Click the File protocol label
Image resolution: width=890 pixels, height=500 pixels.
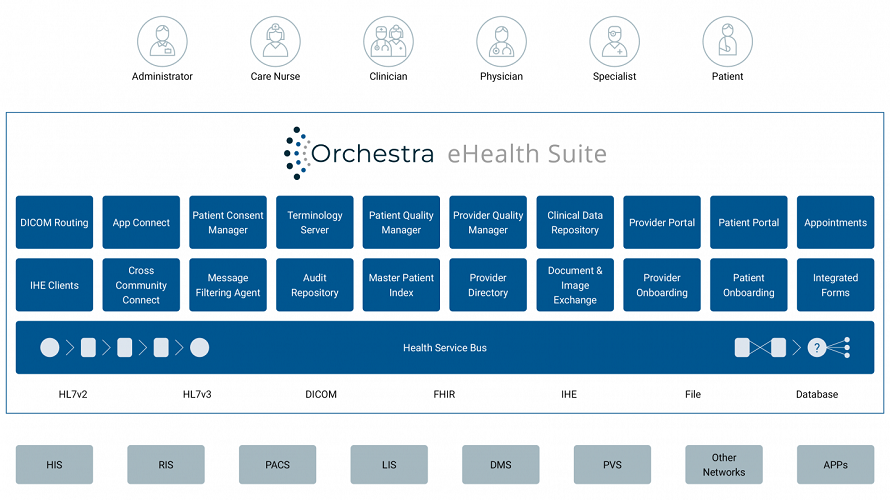point(693,394)
